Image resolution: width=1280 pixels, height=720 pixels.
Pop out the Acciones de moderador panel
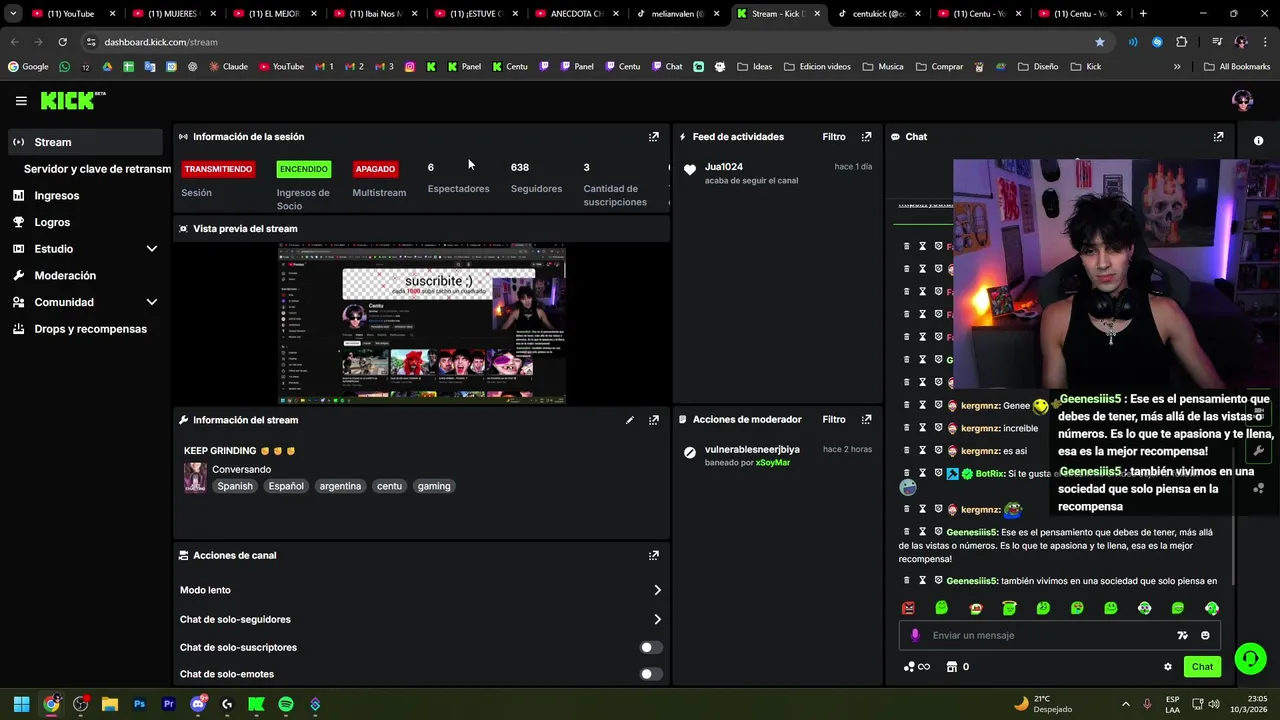pyautogui.click(x=867, y=420)
